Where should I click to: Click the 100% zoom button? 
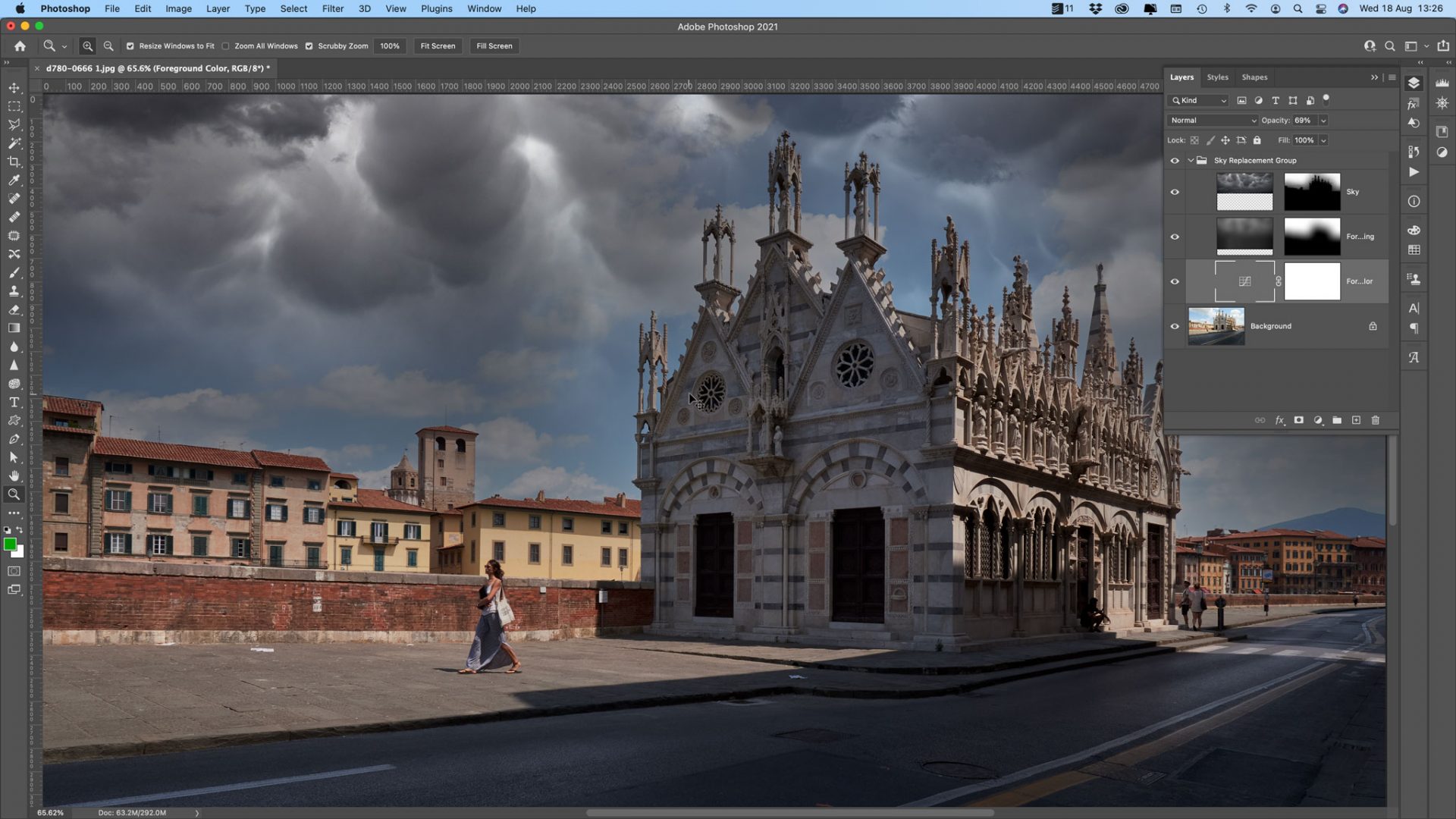point(390,46)
